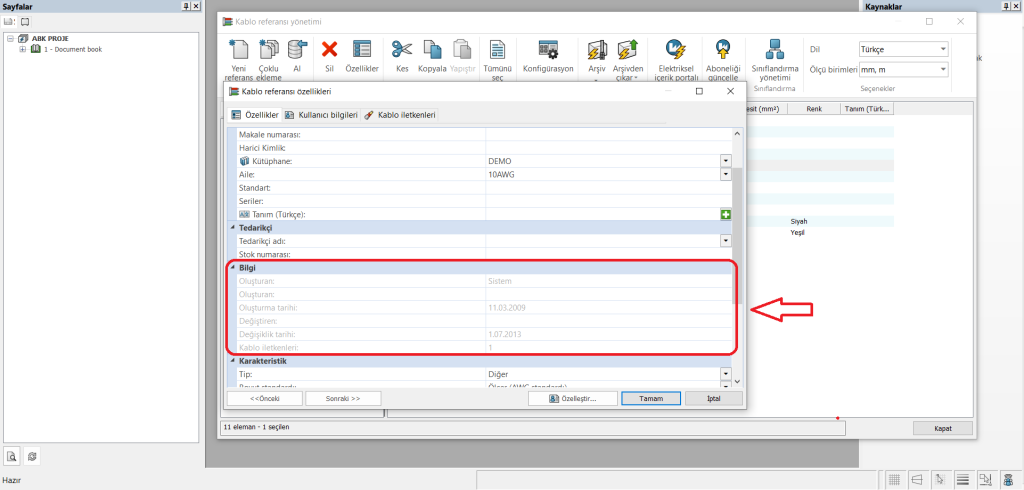This screenshot has height=490, width=1024.
Task: Click the Kopyala copy icon
Action: click(432, 49)
